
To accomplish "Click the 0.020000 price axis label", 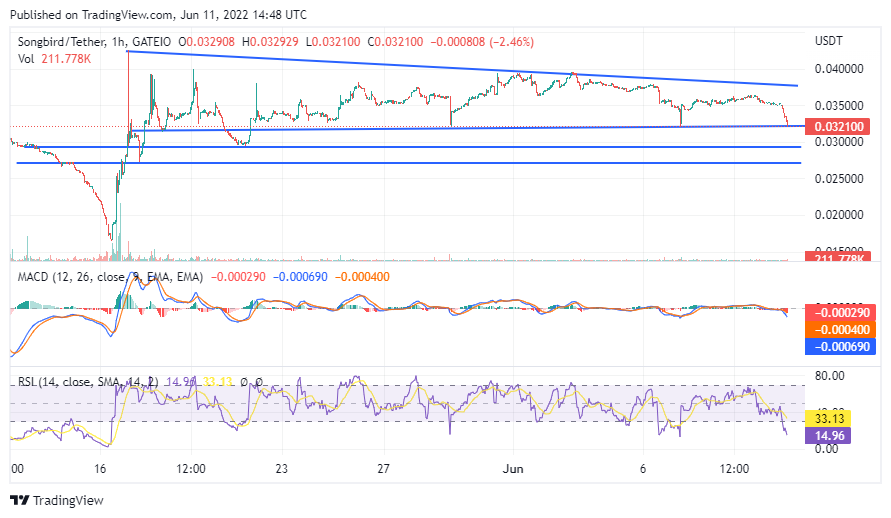I will pos(839,215).
